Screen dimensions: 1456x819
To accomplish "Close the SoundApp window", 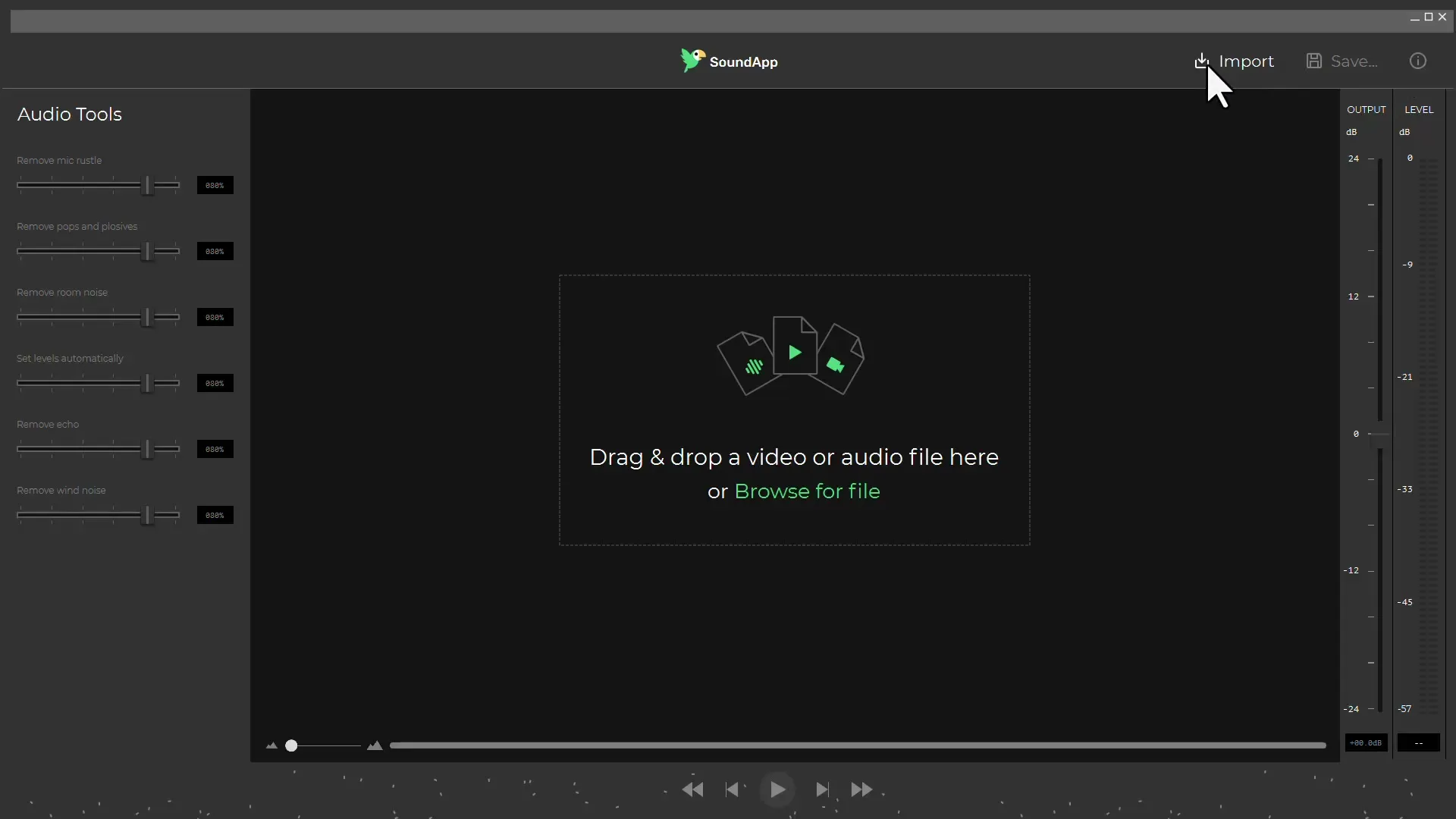I will pos(1442,17).
